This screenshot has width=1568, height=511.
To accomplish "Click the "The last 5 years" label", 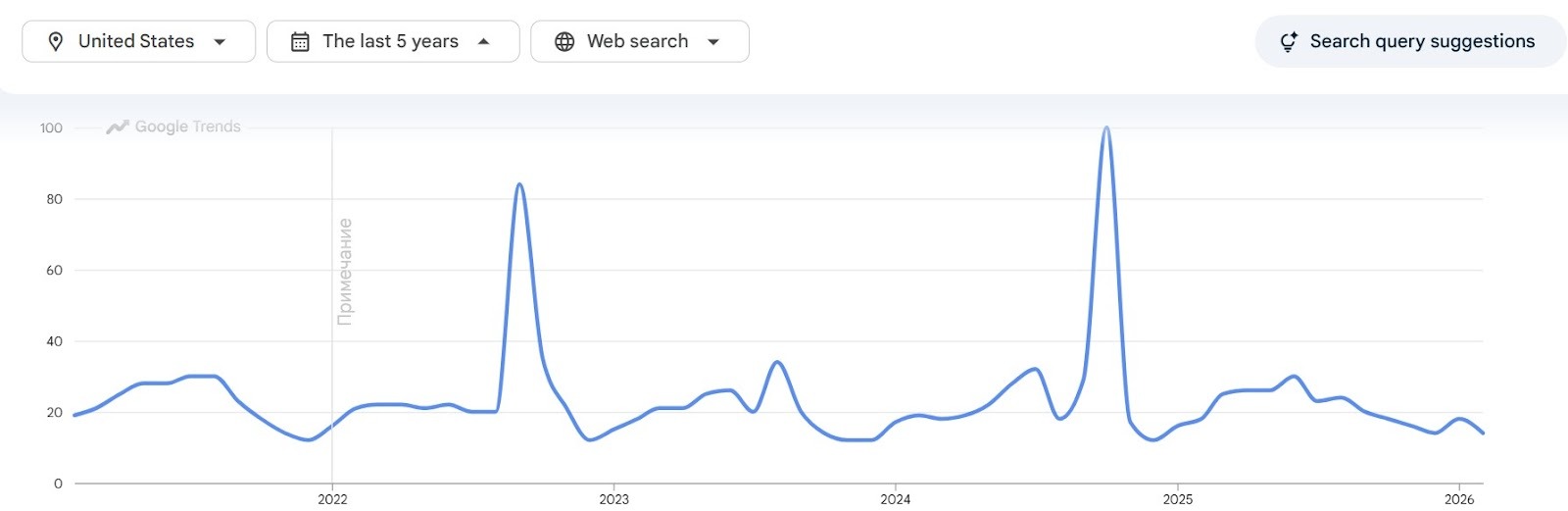I will coord(390,41).
